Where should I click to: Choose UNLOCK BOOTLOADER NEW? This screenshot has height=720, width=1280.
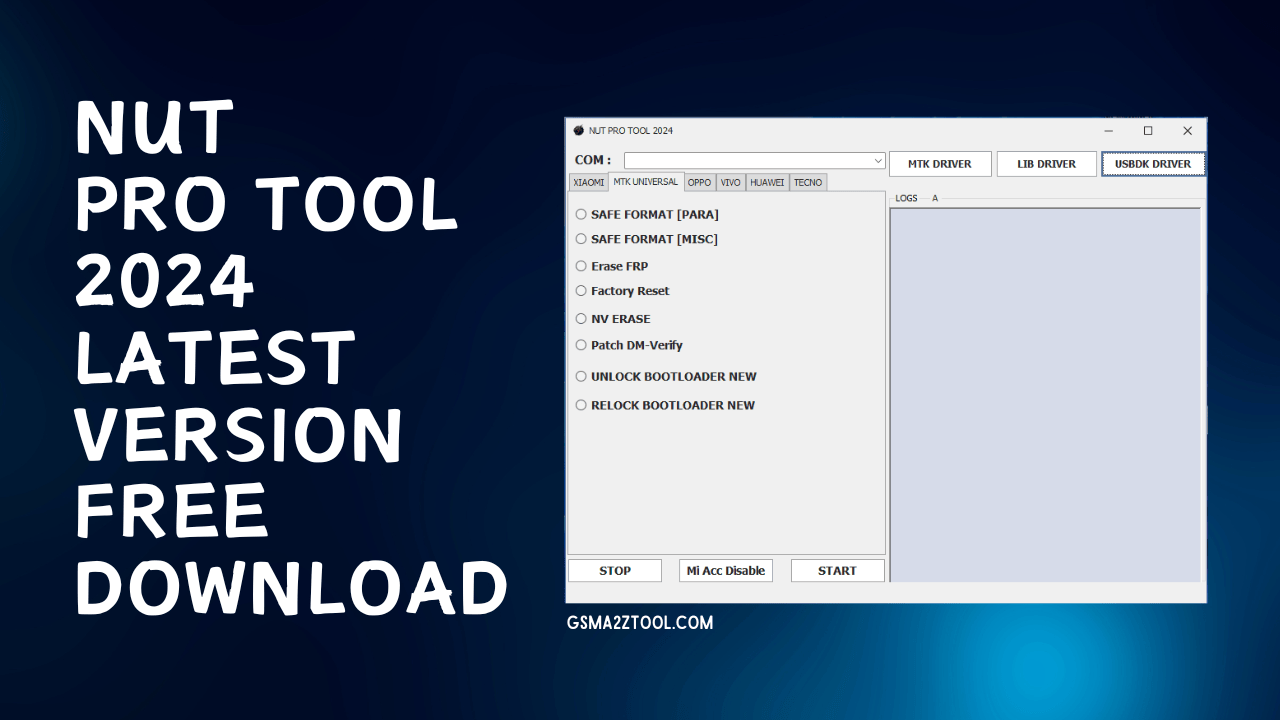click(x=581, y=376)
